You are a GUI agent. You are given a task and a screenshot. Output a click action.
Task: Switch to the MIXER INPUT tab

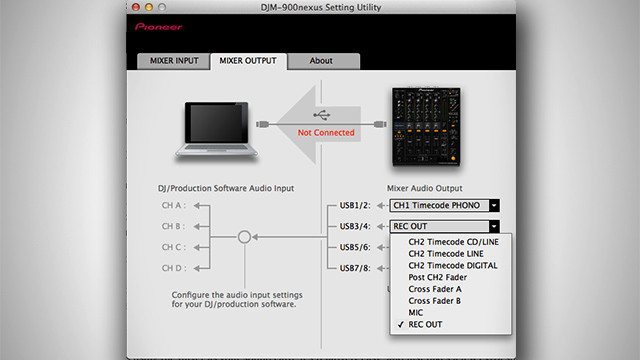point(174,61)
